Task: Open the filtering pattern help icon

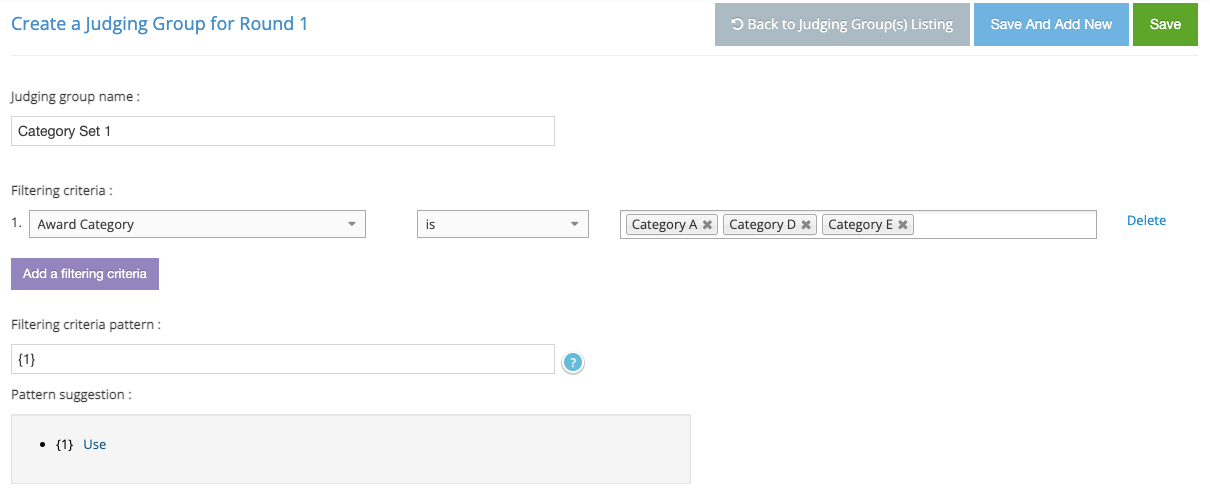Action: 573,362
